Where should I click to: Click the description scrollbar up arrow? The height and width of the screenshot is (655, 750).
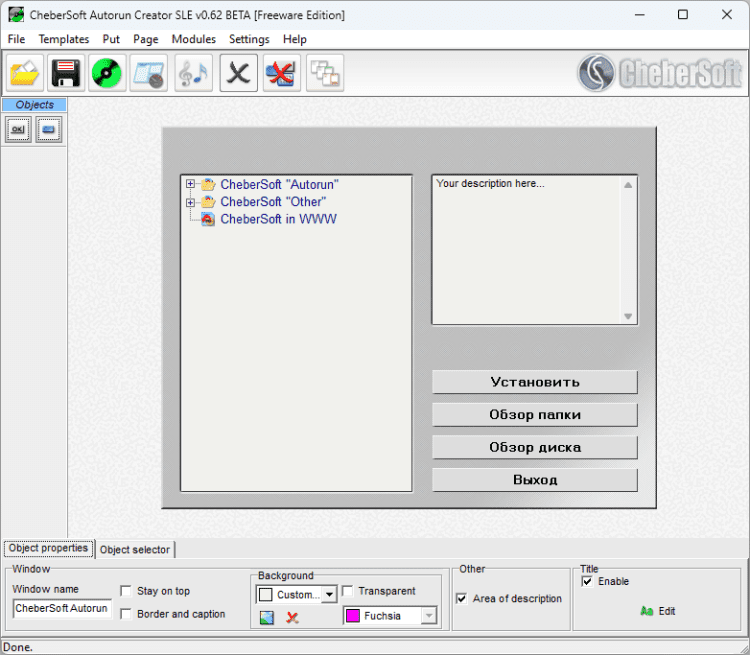[x=628, y=185]
